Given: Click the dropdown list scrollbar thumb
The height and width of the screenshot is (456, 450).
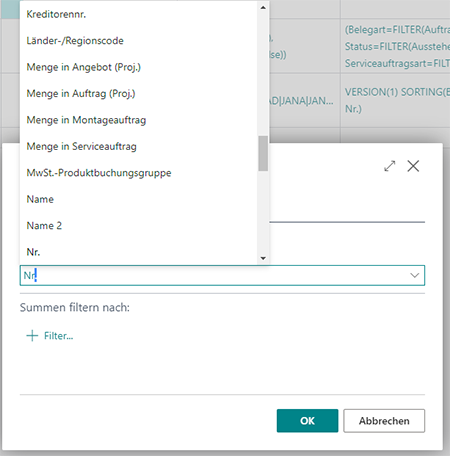Looking at the screenshot, I should click(263, 153).
